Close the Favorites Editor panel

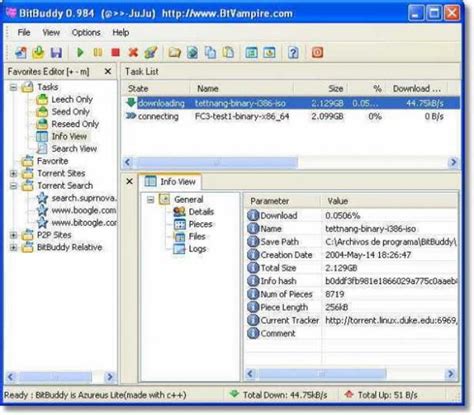pos(108,71)
